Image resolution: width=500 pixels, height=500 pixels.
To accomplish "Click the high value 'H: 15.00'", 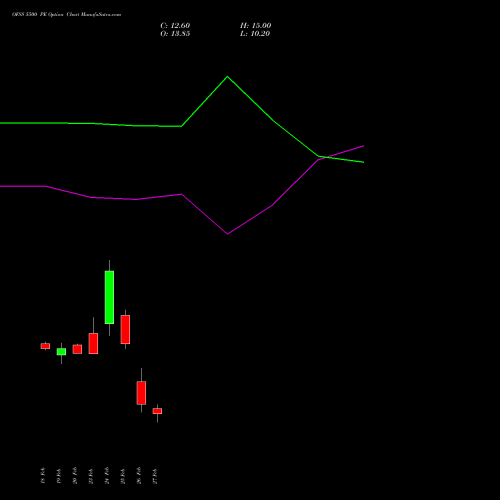I will [255, 26].
